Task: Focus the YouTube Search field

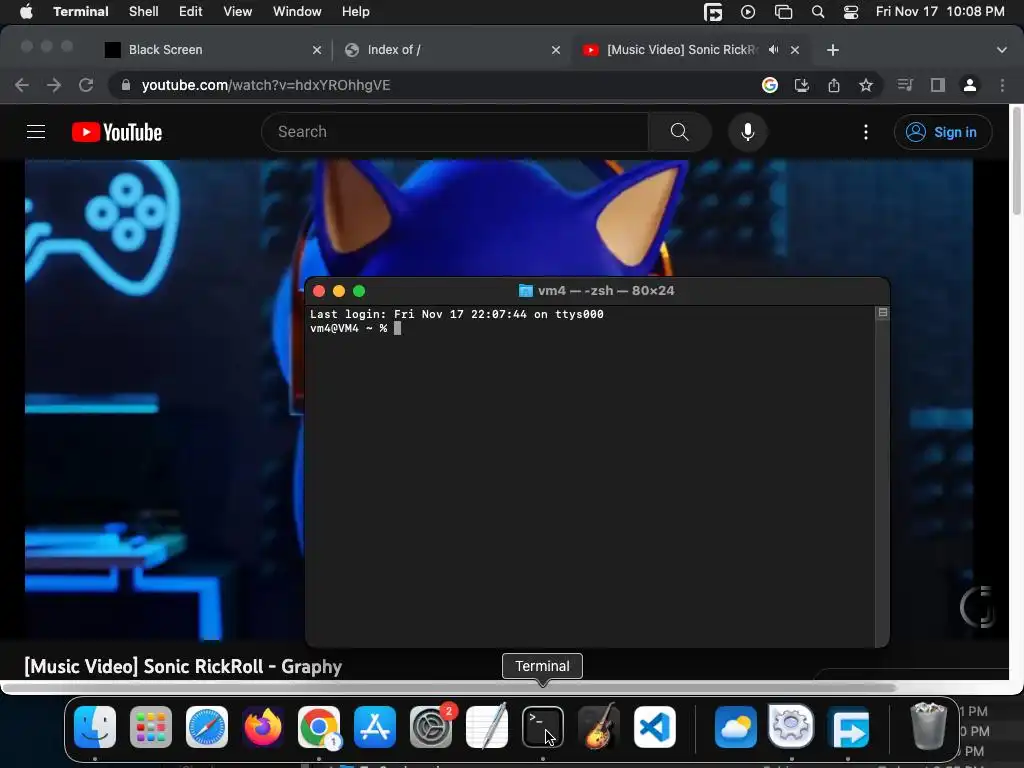Action: coord(455,132)
